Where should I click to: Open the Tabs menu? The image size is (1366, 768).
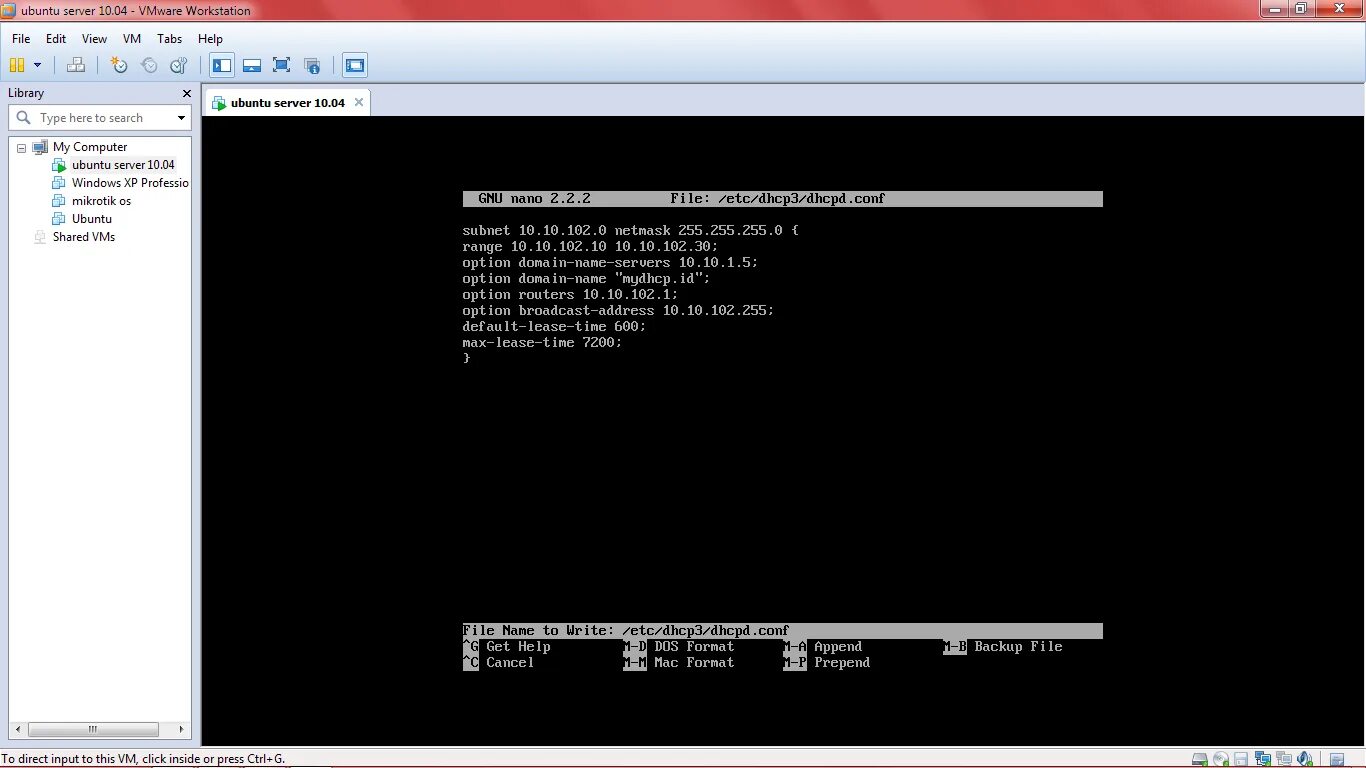click(170, 39)
